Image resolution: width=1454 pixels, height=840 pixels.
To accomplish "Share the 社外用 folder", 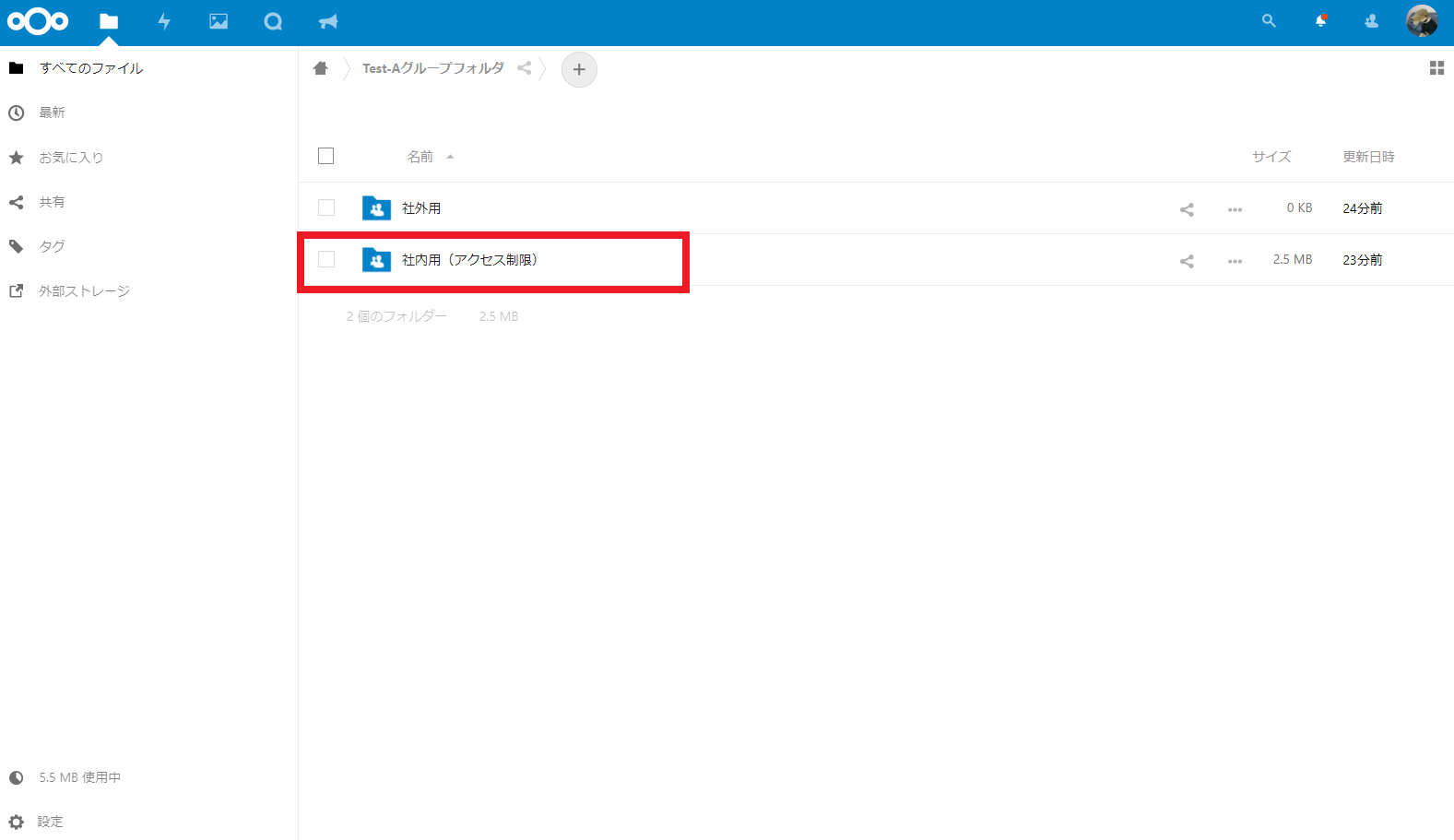I will [1187, 209].
